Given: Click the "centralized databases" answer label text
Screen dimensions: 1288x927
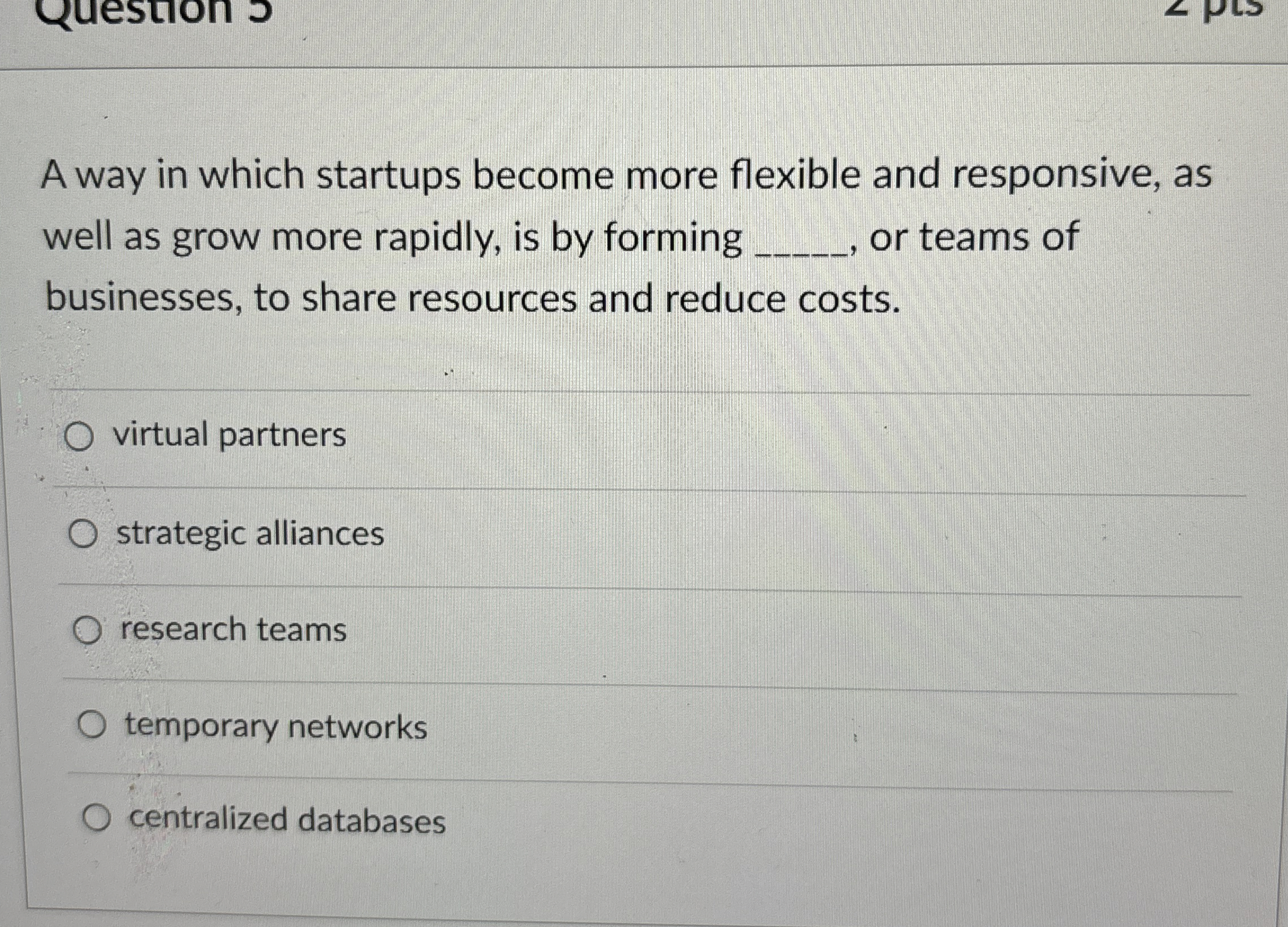Looking at the screenshot, I should 287,820.
